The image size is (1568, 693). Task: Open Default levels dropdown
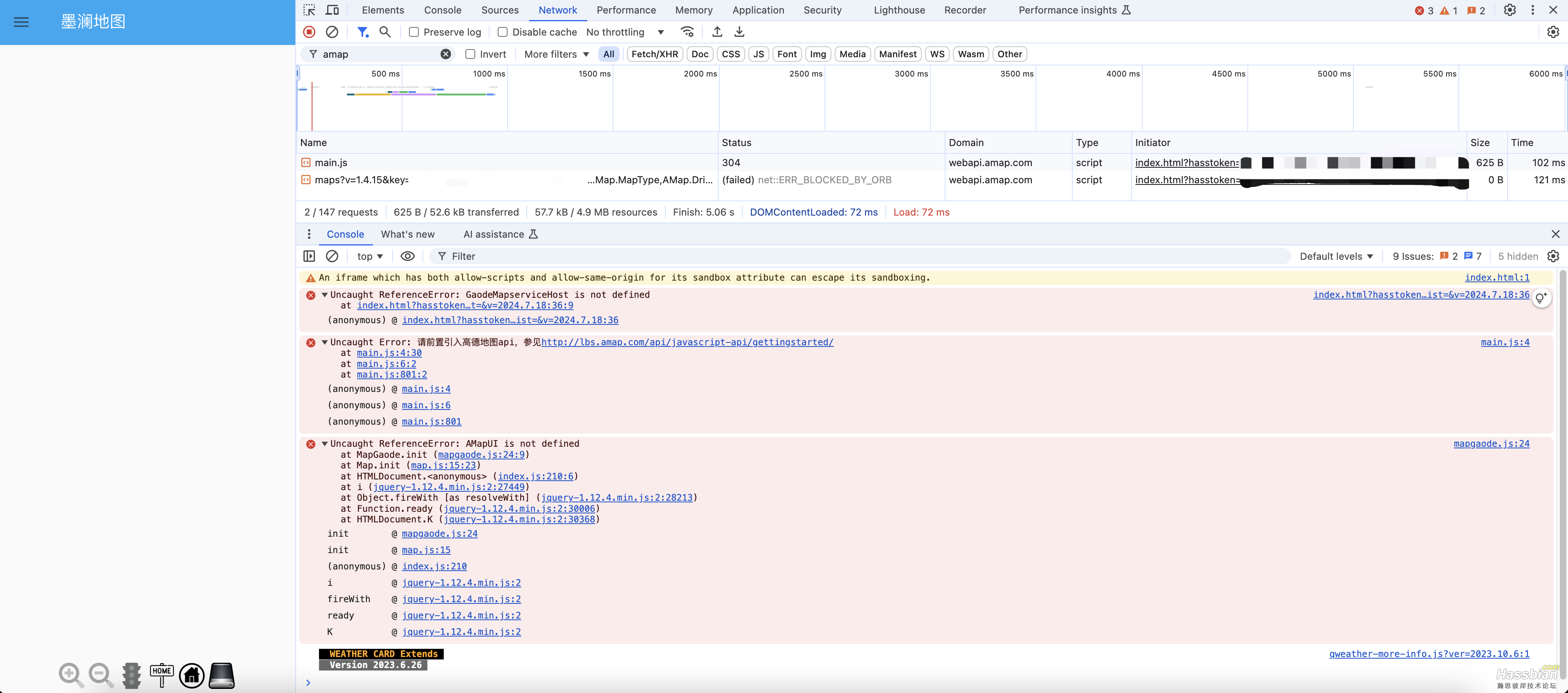coord(1336,256)
